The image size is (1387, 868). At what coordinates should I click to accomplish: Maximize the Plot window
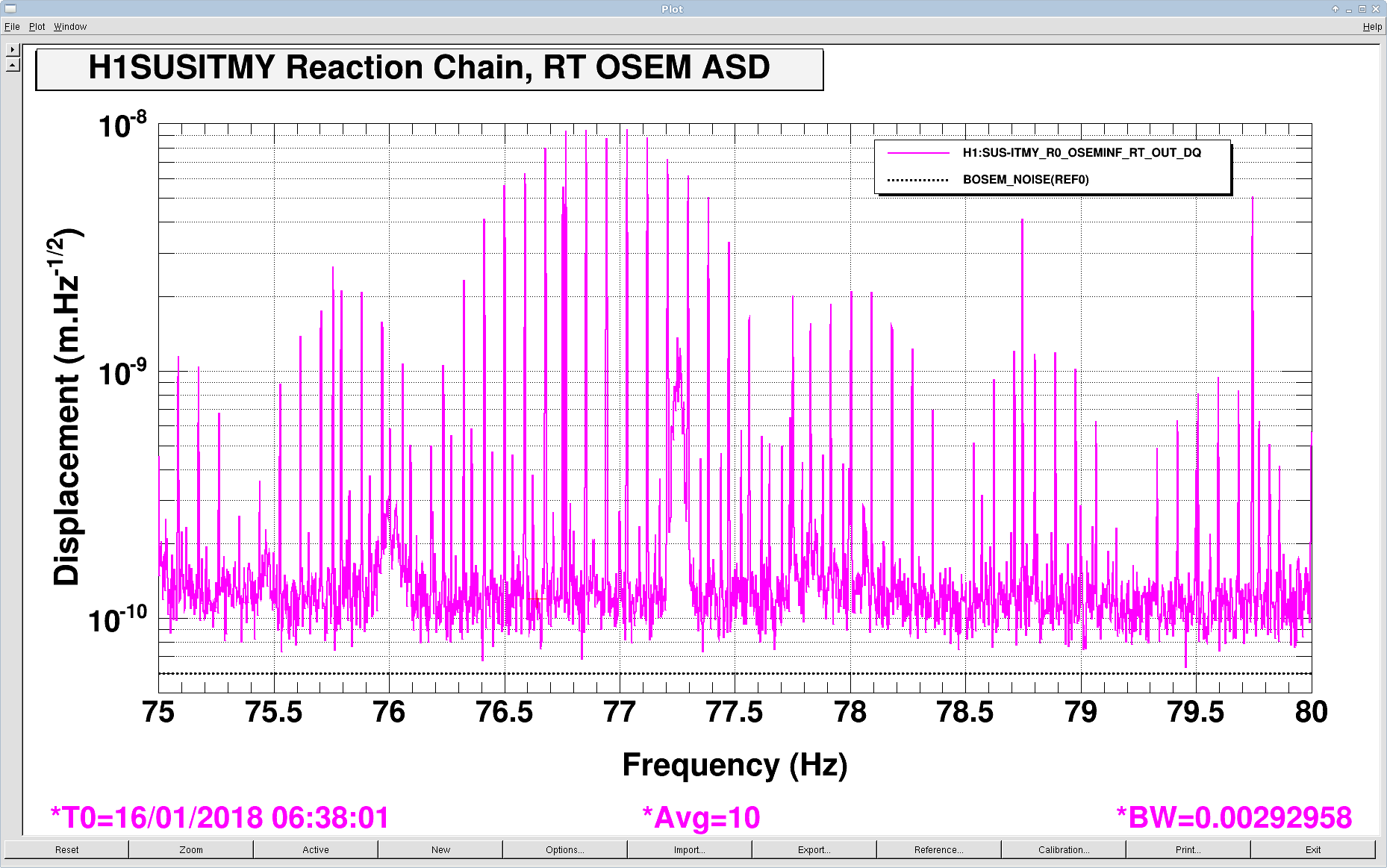click(1362, 9)
